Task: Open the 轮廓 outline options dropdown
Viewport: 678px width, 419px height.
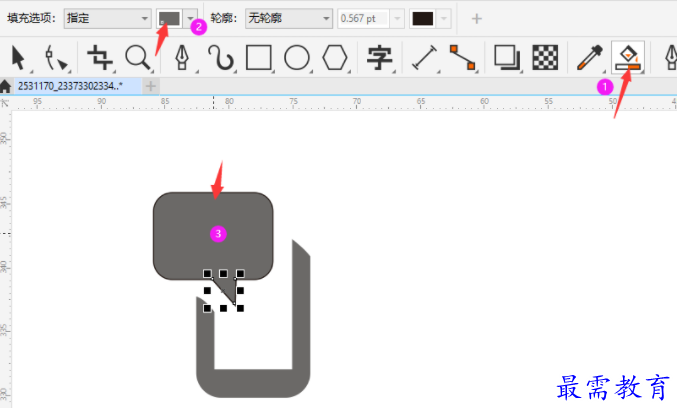Action: [289, 19]
